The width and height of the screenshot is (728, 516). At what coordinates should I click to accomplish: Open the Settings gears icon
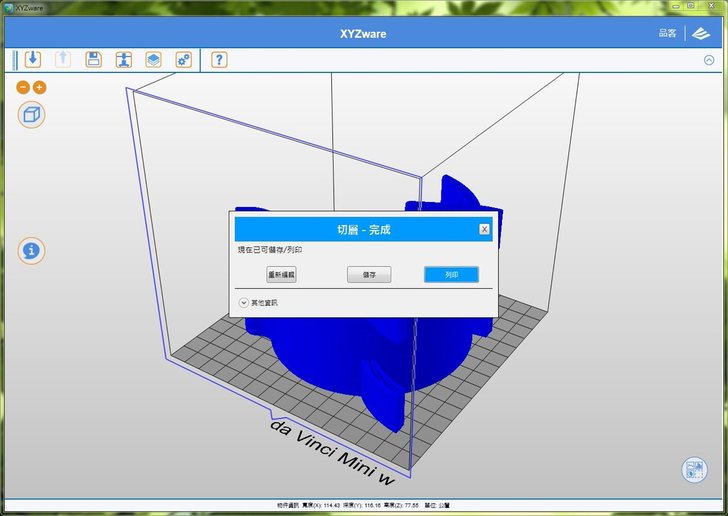[x=183, y=59]
